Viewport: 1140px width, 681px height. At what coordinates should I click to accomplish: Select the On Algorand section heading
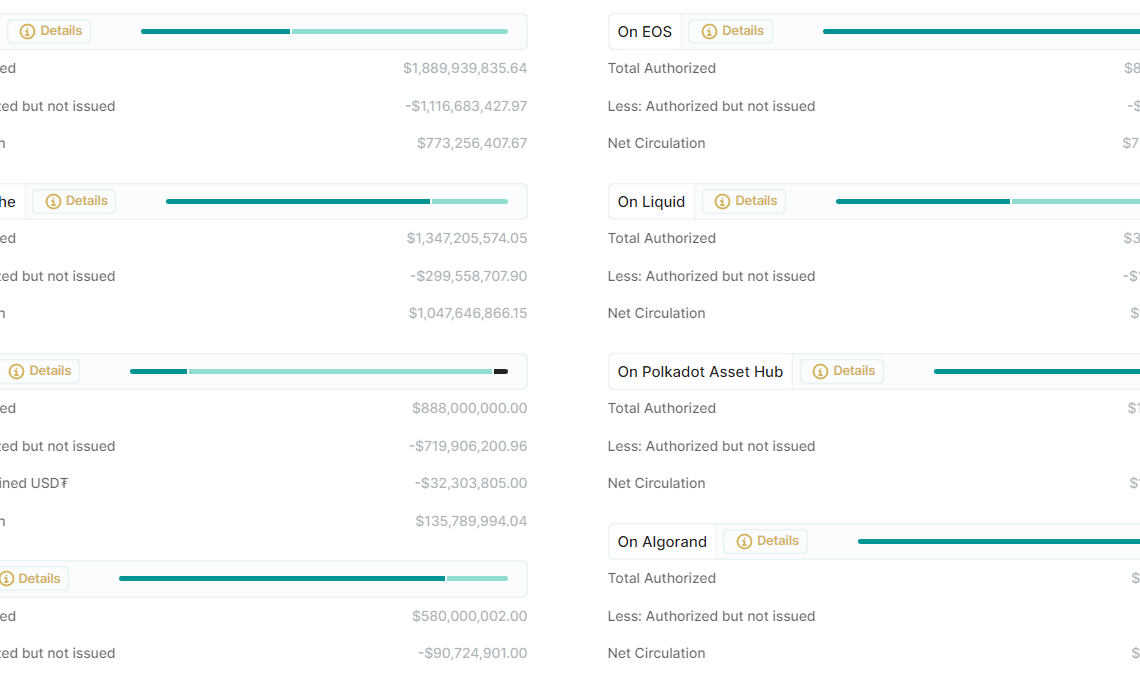[661, 541]
